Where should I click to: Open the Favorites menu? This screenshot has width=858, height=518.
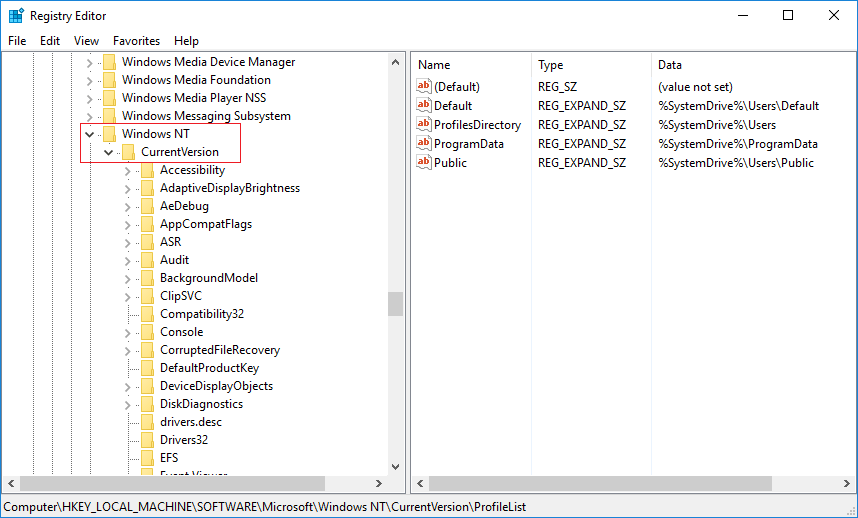(136, 41)
